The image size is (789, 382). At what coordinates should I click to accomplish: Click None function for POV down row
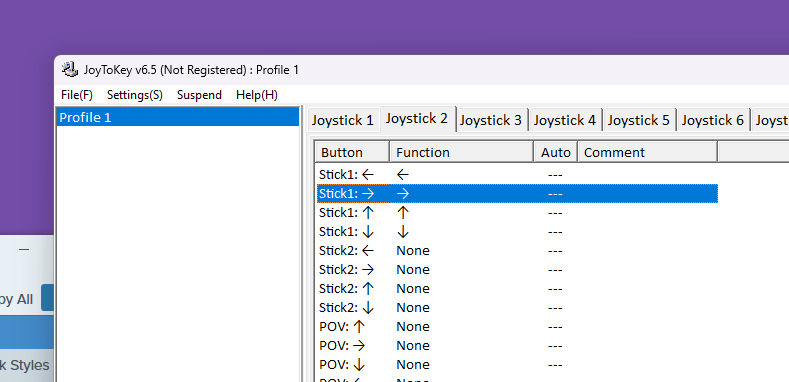coord(413,364)
